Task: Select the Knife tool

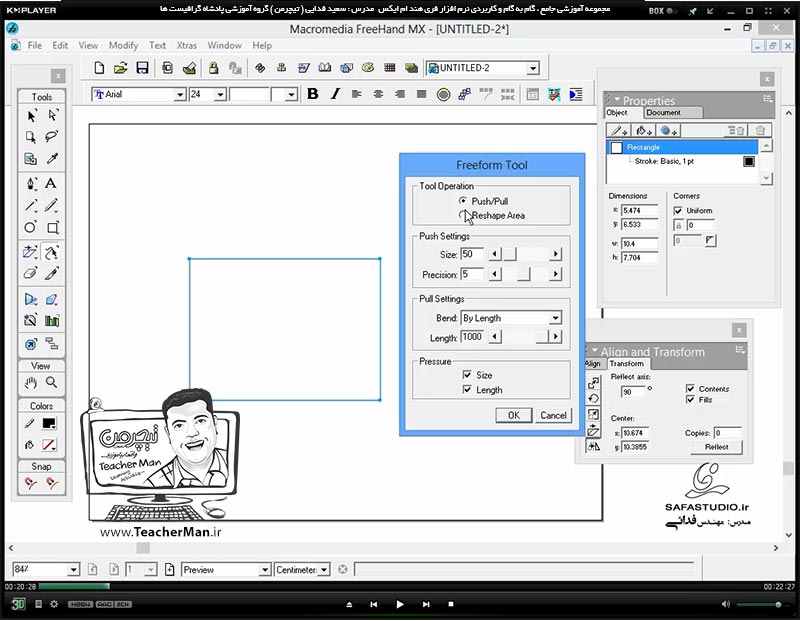Action: tap(52, 274)
